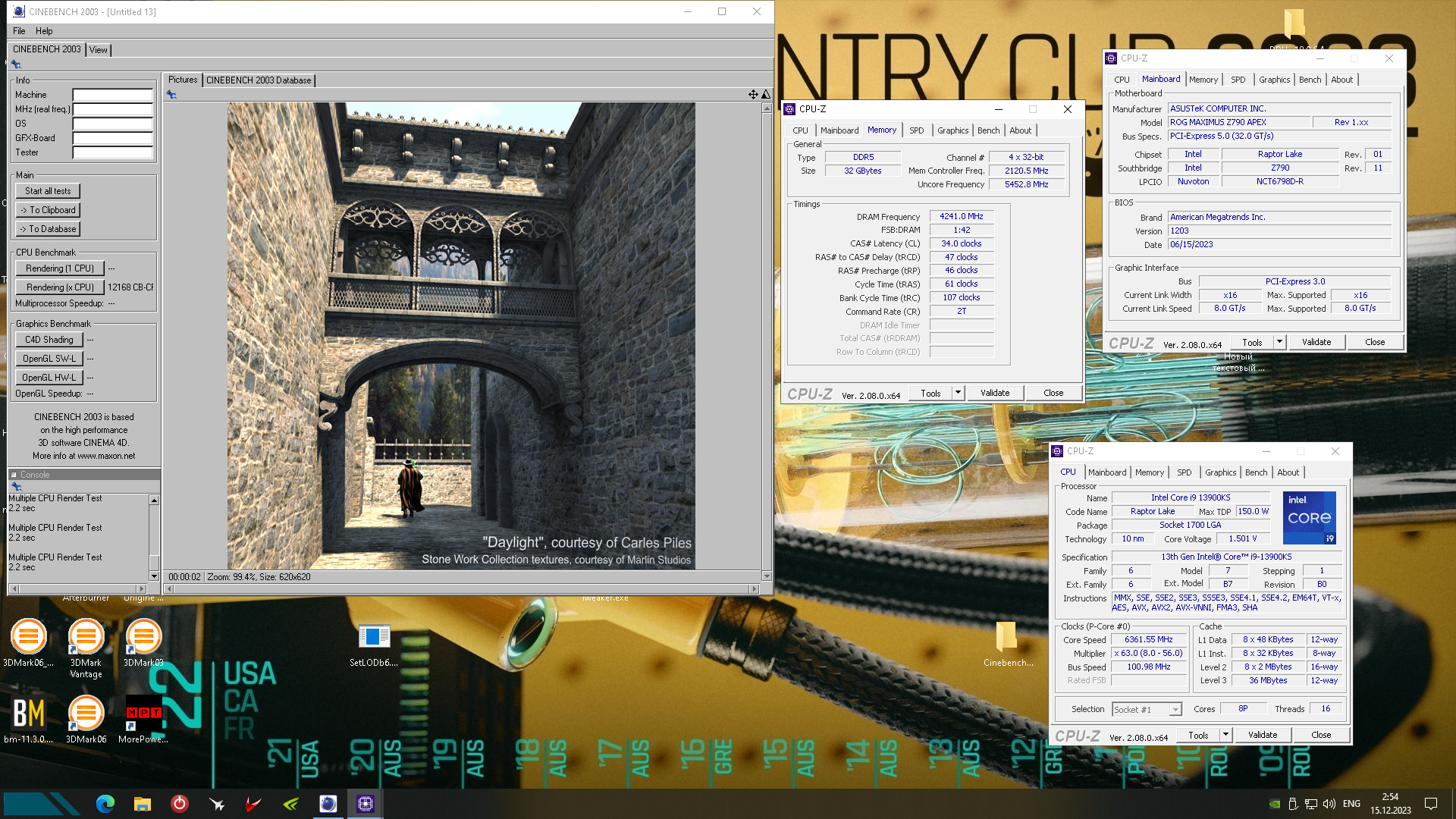Click Validate in bottom CPU tab CPU-Z window
Image resolution: width=1456 pixels, height=819 pixels.
click(x=1263, y=735)
